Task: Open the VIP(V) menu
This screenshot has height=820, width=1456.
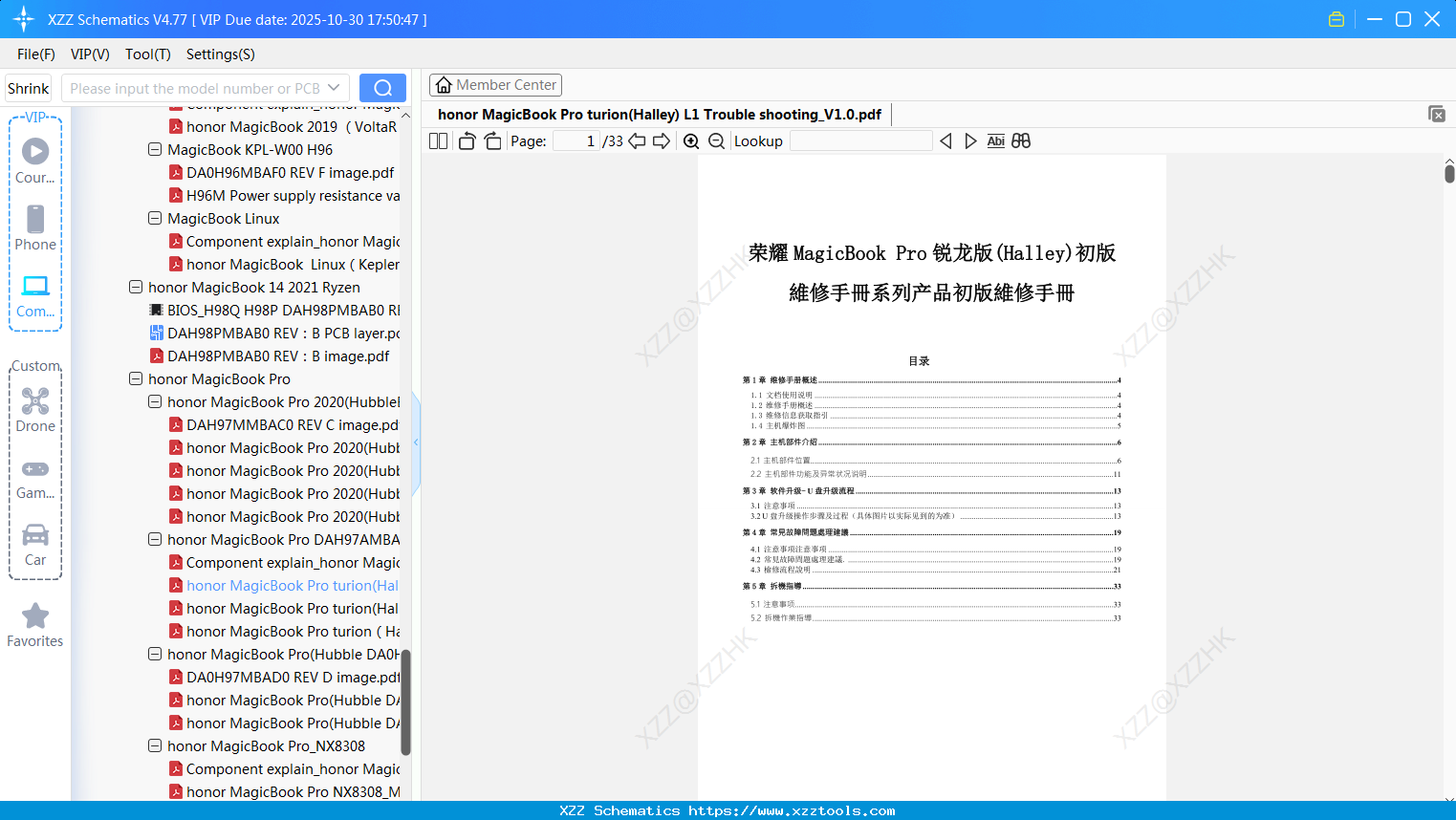Action: [90, 54]
